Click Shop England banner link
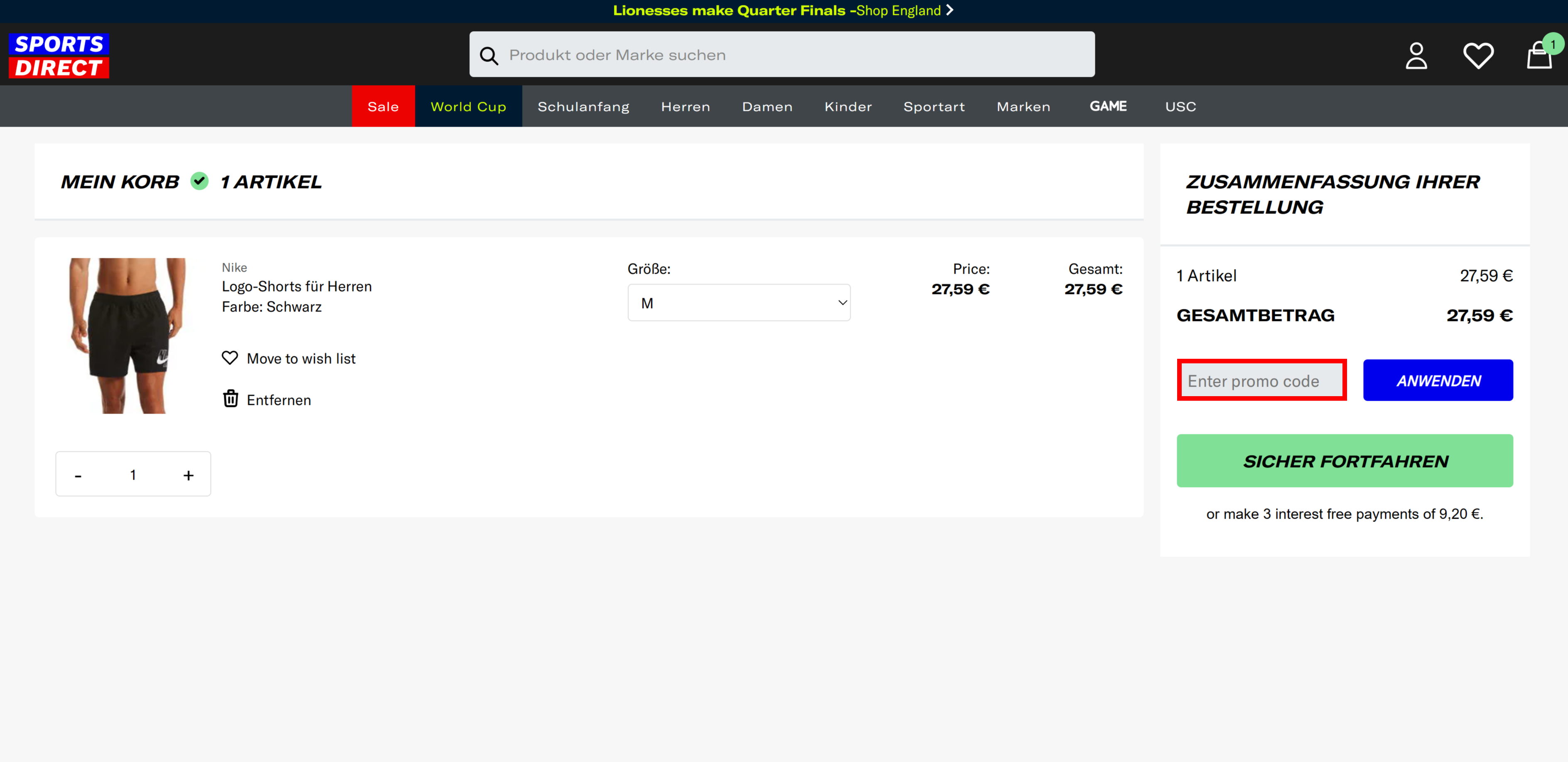Screen dimensions: 1568x762 898,10
